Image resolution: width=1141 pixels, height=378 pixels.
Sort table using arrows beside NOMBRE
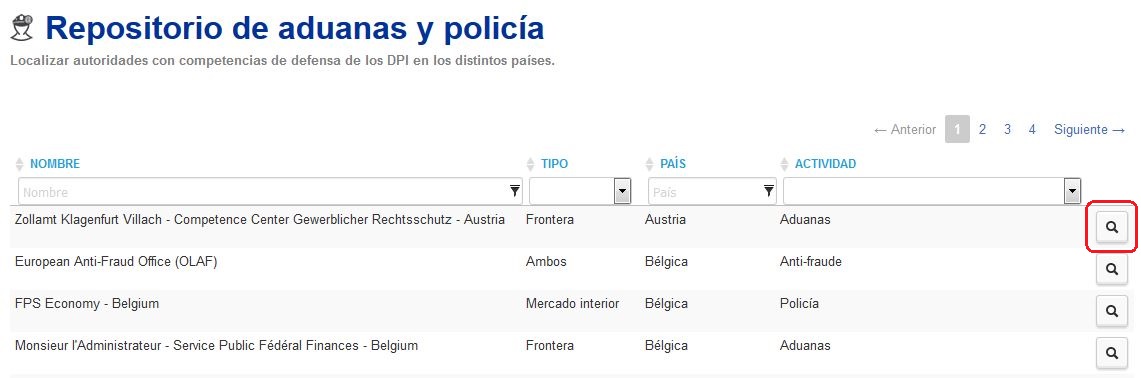[x=20, y=164]
